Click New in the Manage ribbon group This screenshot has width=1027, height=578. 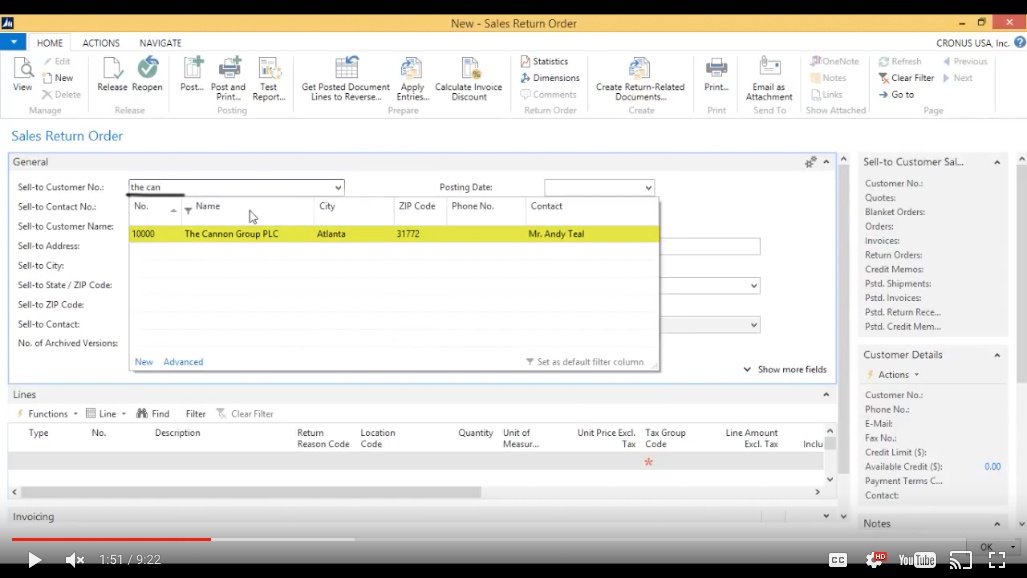pos(58,78)
